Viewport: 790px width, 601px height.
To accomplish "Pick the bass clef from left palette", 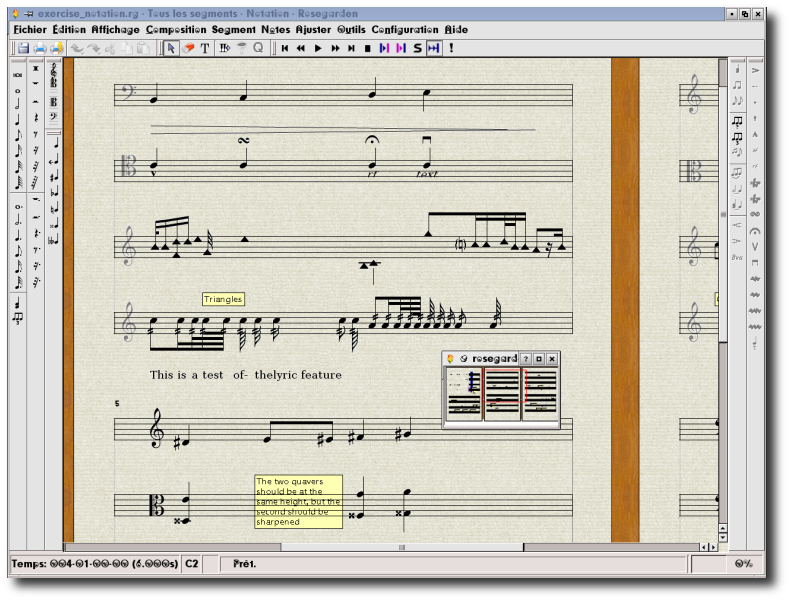I will [x=53, y=115].
